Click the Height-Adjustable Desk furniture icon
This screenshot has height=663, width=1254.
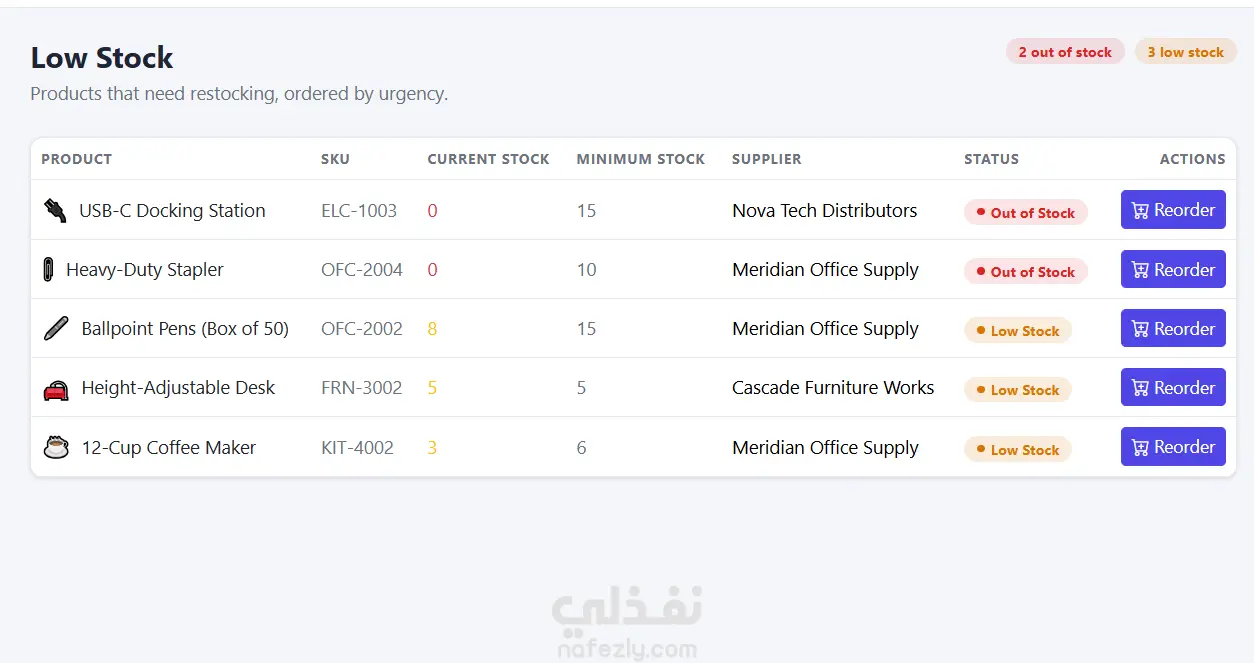(56, 388)
